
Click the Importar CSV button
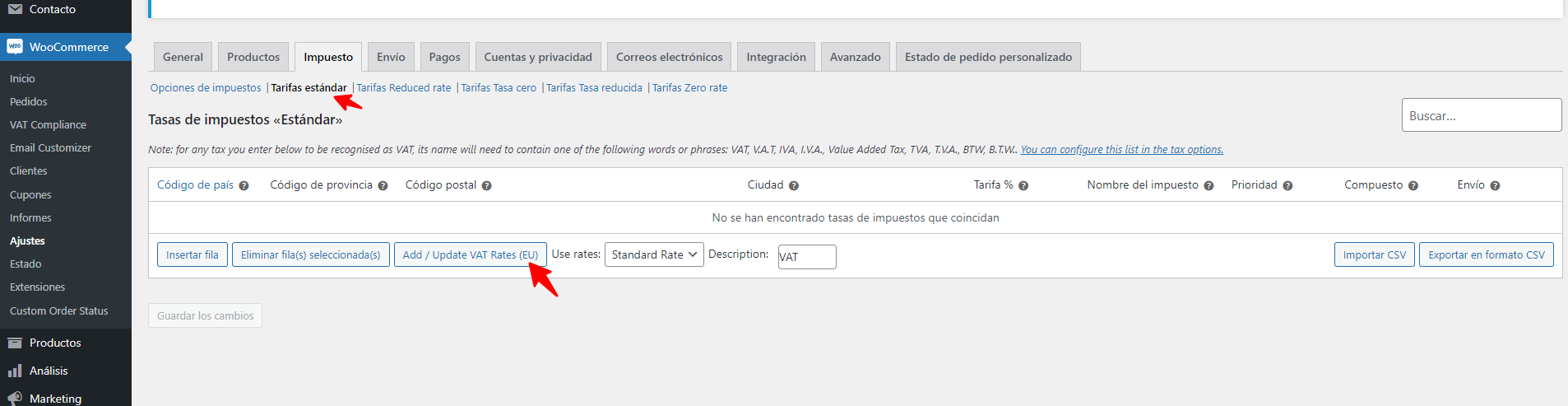(x=1374, y=254)
